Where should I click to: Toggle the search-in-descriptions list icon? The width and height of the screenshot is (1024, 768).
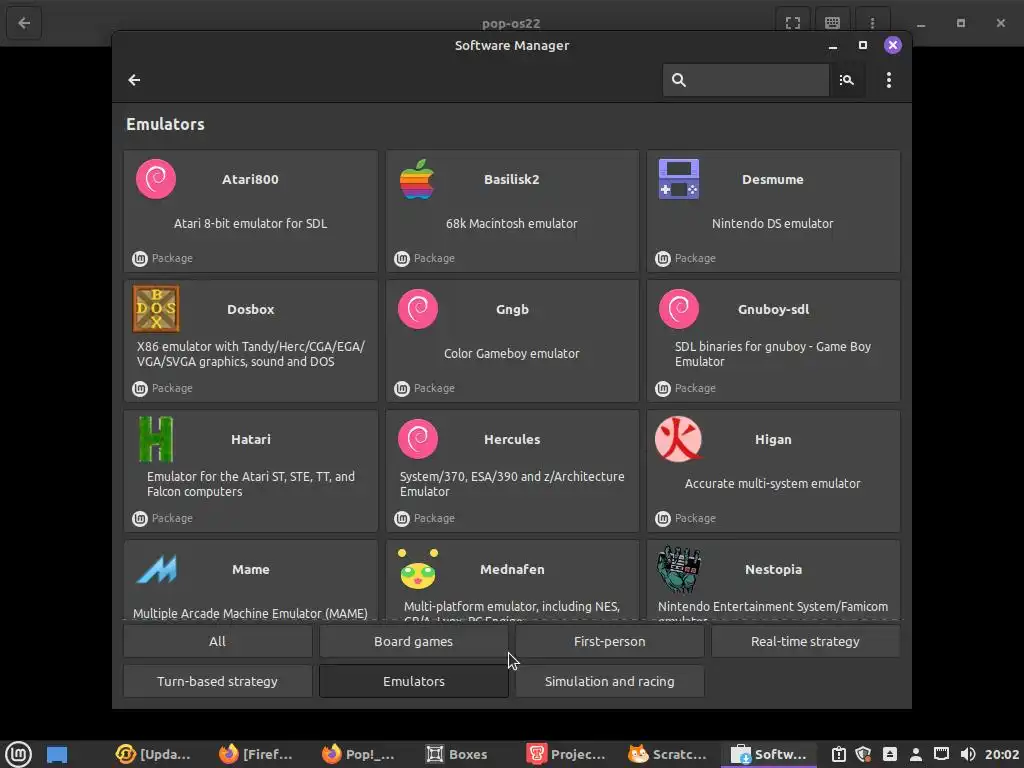[x=846, y=80]
